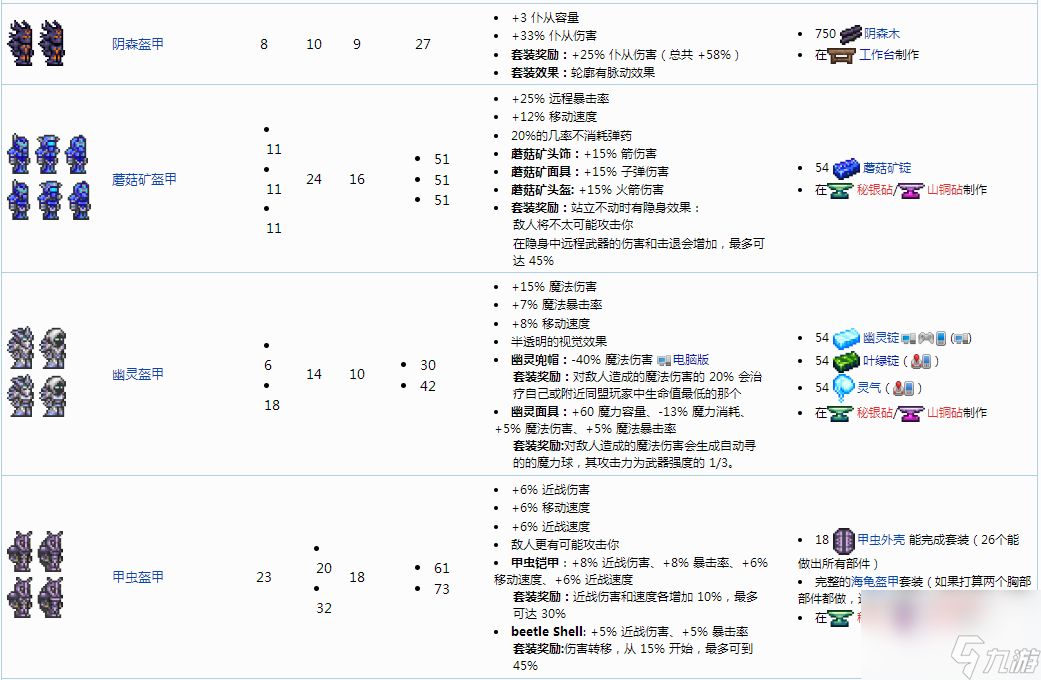Screen dimensions: 1041x680
Task: Click the 秘银砧 anvil icon in 幽灵盔甲 row
Action: click(x=841, y=414)
